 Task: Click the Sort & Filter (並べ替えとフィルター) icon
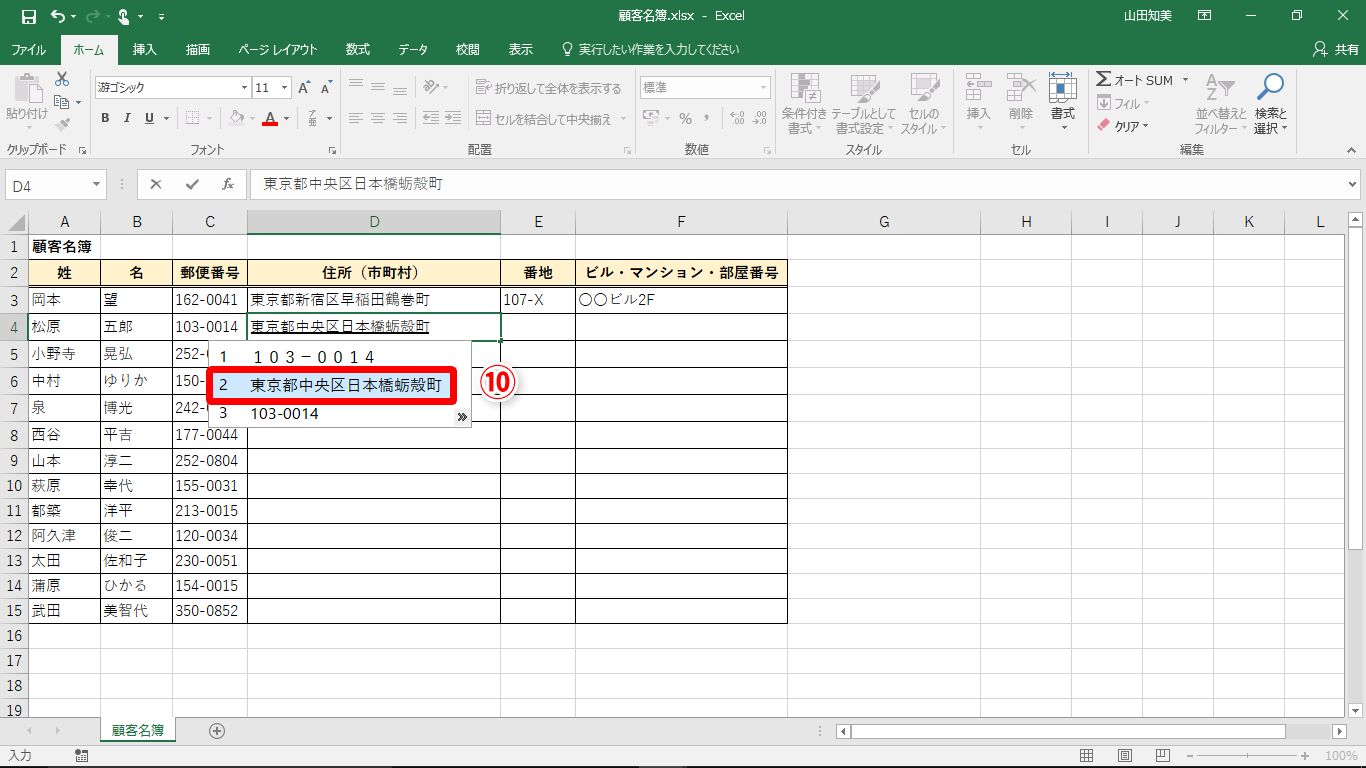pyautogui.click(x=1221, y=88)
